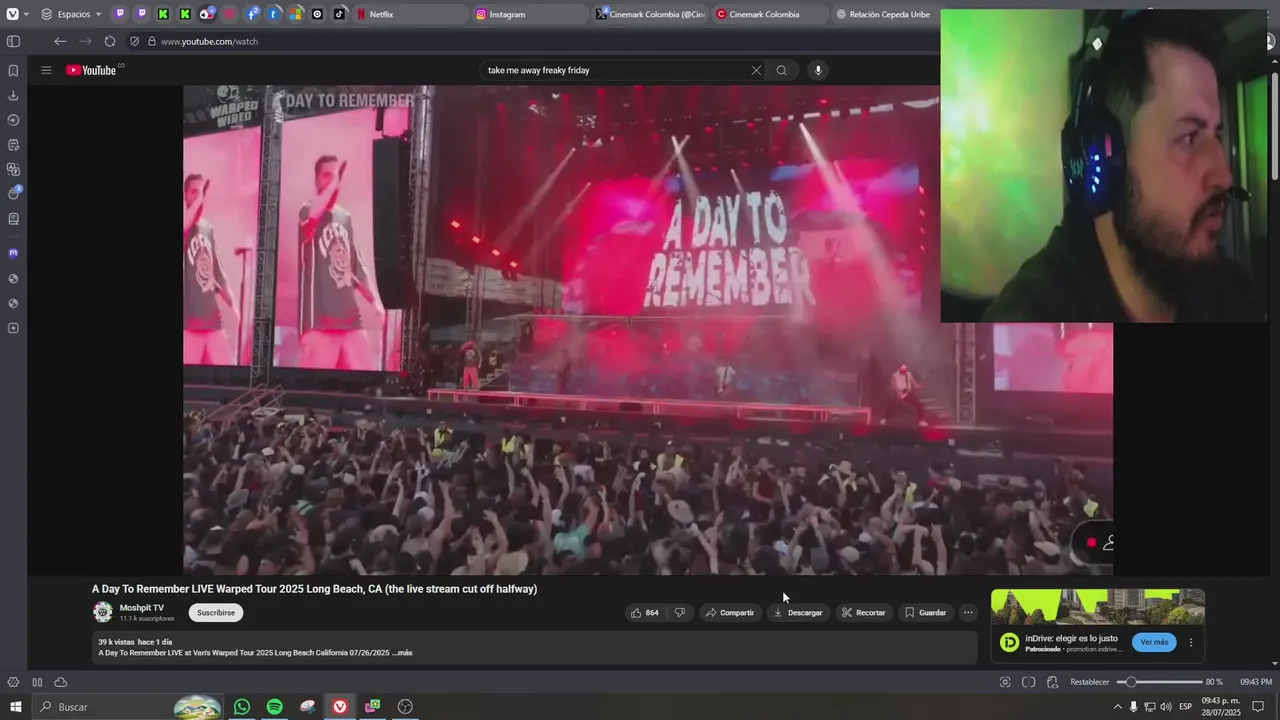
Task: Open the Notes panel in sidebar
Action: point(13,145)
